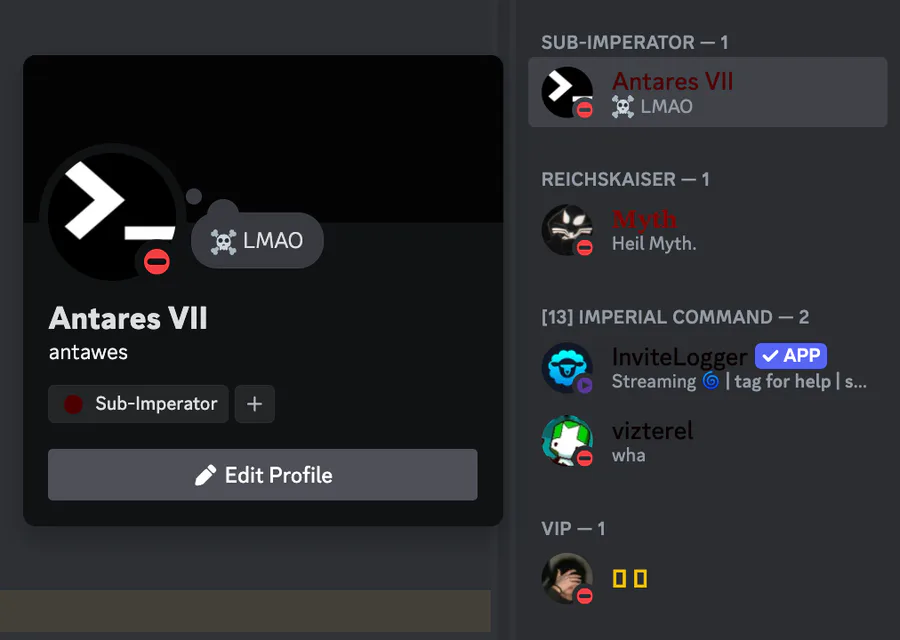Screen dimensions: 900x640
Task: Click the pencil icon on Edit Profile
Action: pyautogui.click(x=205, y=475)
